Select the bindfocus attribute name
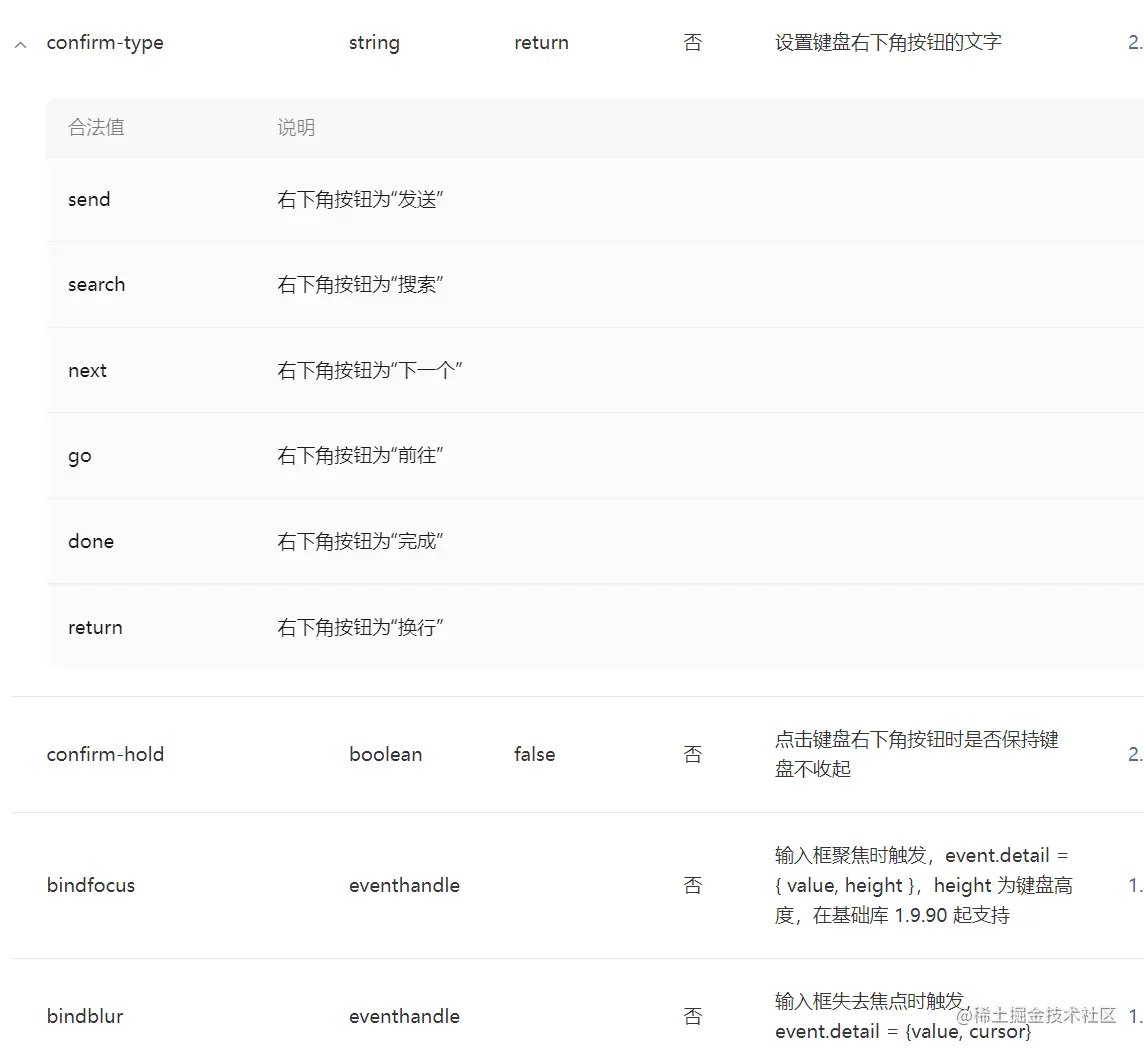1144x1053 pixels. [91, 886]
